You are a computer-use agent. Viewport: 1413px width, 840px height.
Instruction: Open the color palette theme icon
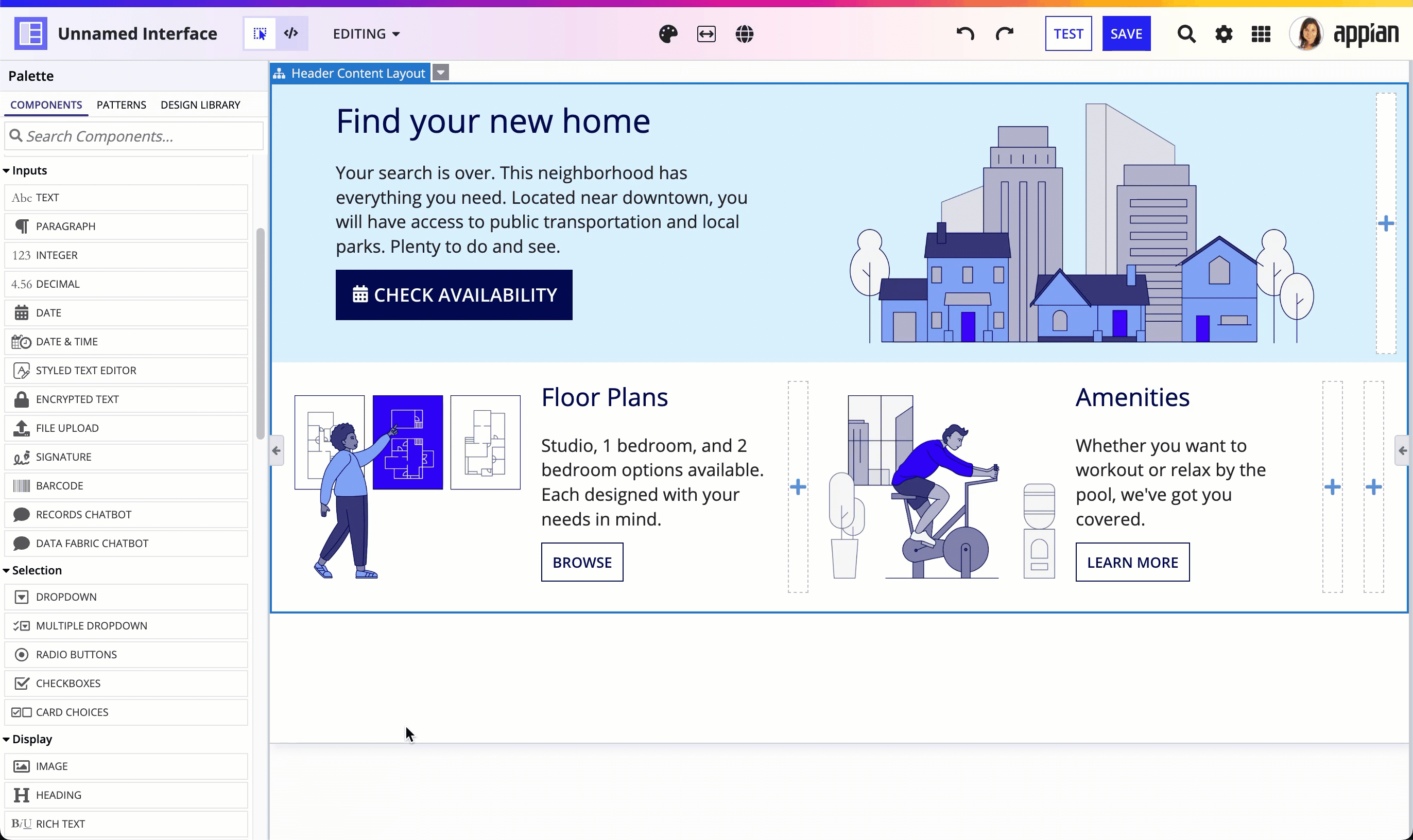(x=668, y=34)
